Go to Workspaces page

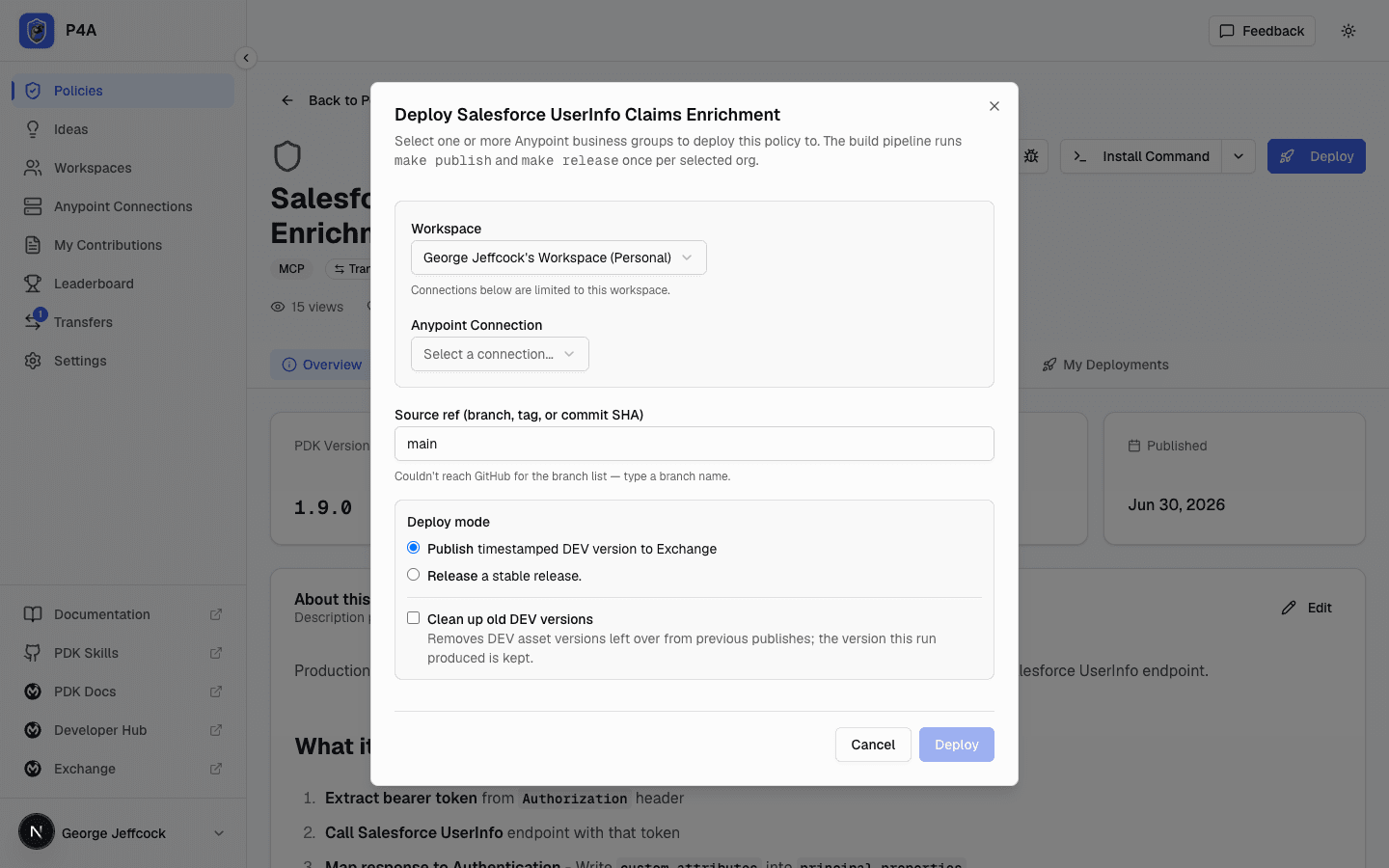click(123, 168)
